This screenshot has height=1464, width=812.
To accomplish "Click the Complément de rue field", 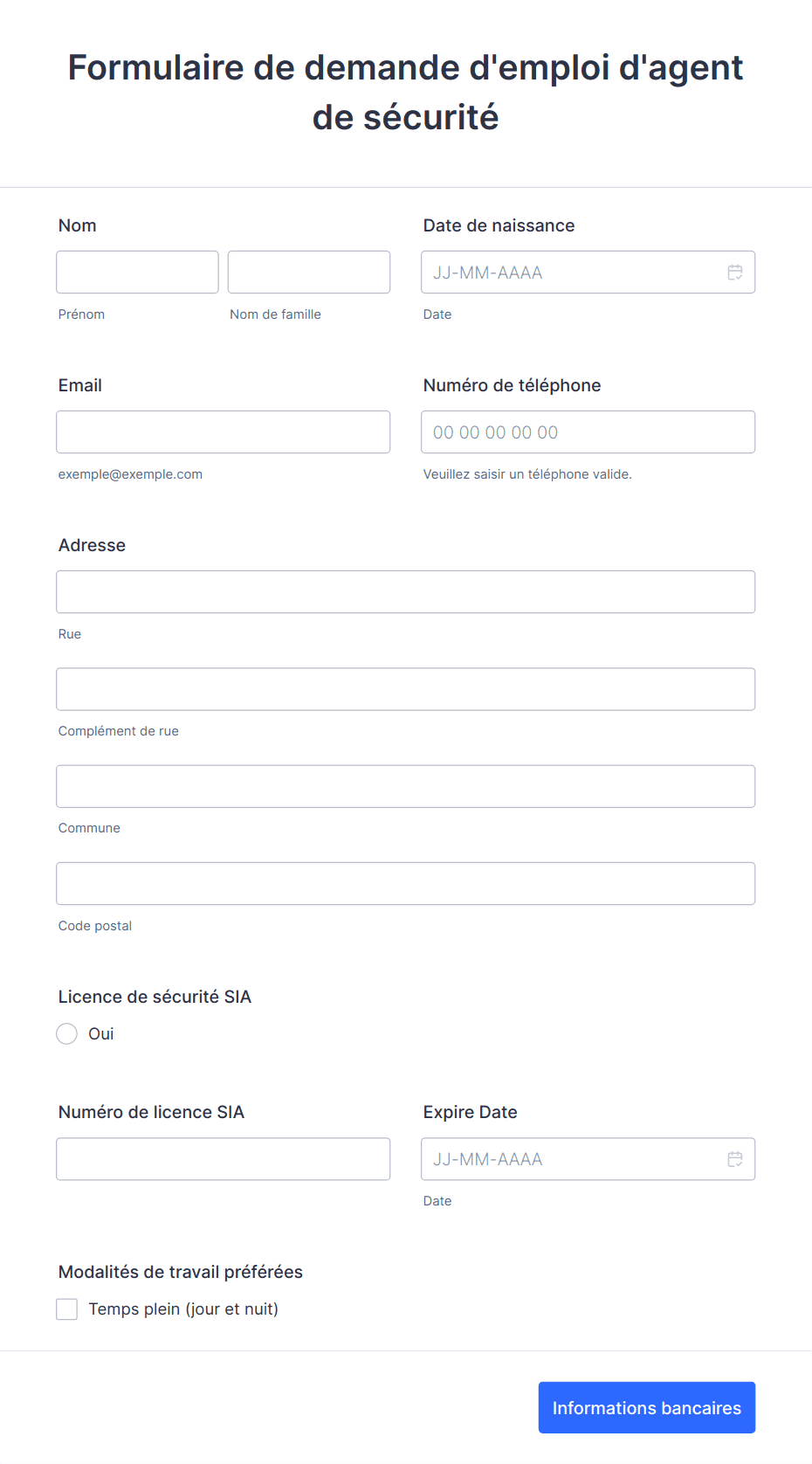I will point(406,689).
